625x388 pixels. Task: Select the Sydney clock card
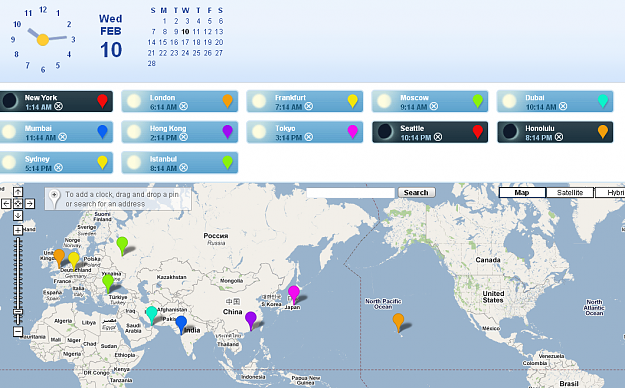(56, 163)
